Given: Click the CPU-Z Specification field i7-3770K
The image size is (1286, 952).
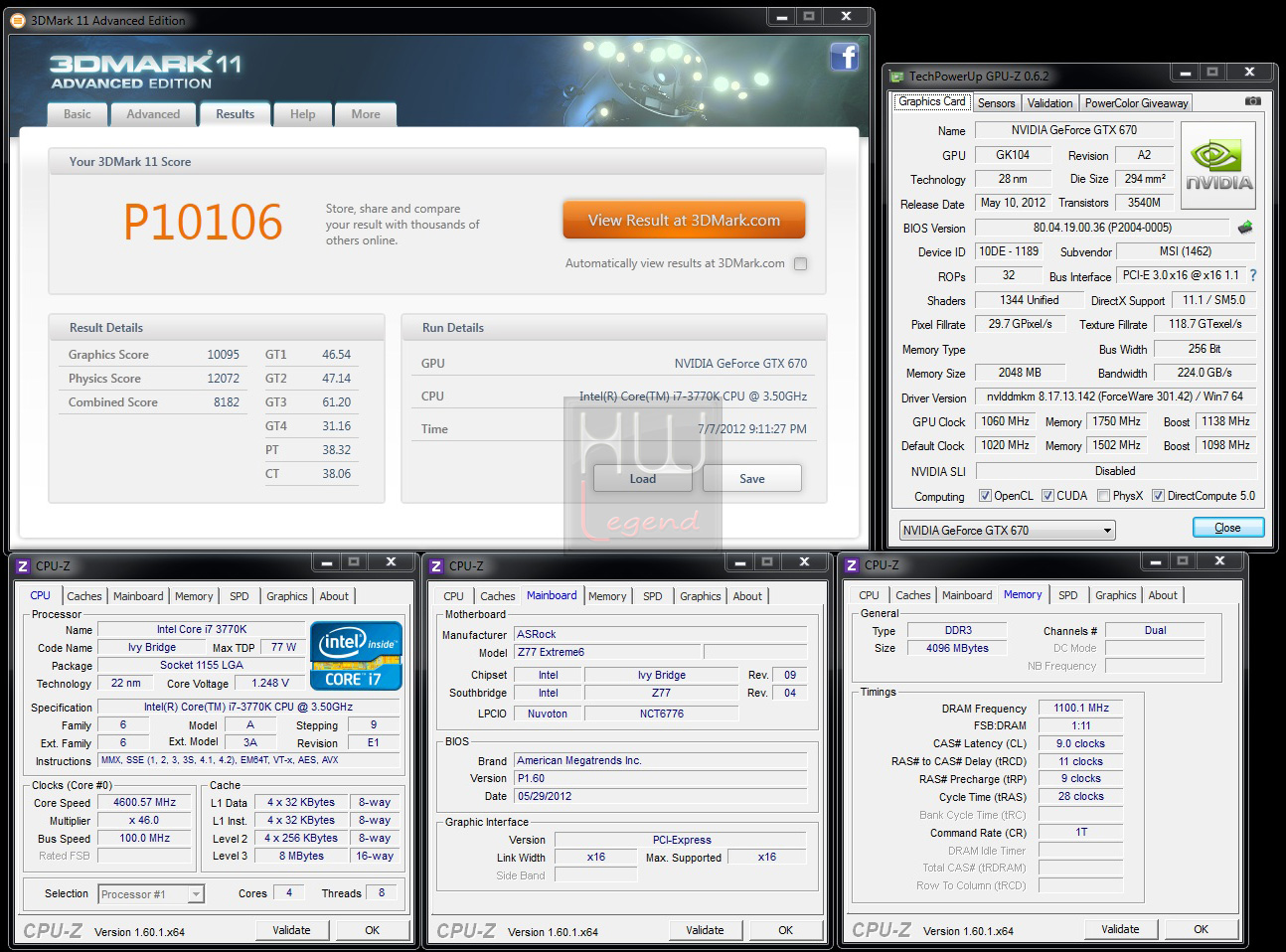Looking at the screenshot, I should tap(248, 708).
